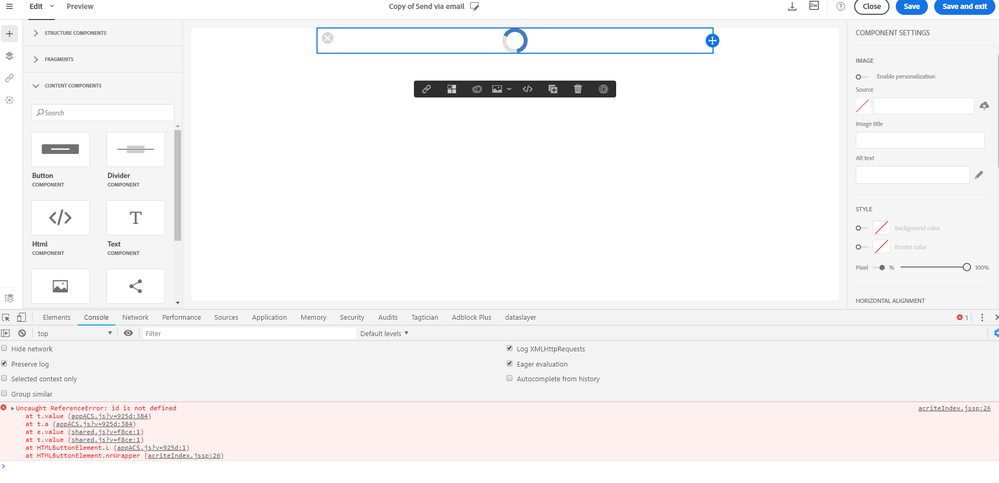Image resolution: width=999 pixels, height=483 pixels.
Task: Uncheck Eager evaluation
Action: [x=510, y=364]
